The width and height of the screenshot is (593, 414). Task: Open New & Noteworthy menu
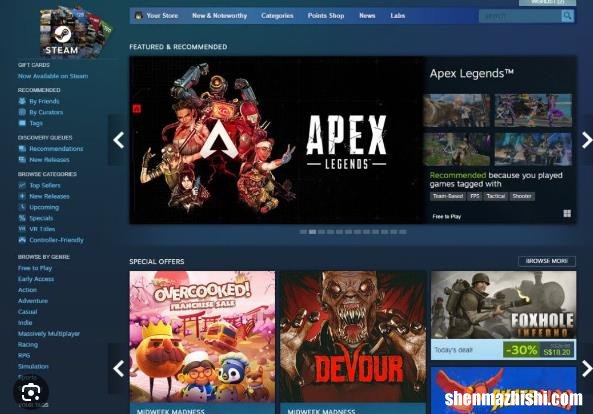[219, 16]
